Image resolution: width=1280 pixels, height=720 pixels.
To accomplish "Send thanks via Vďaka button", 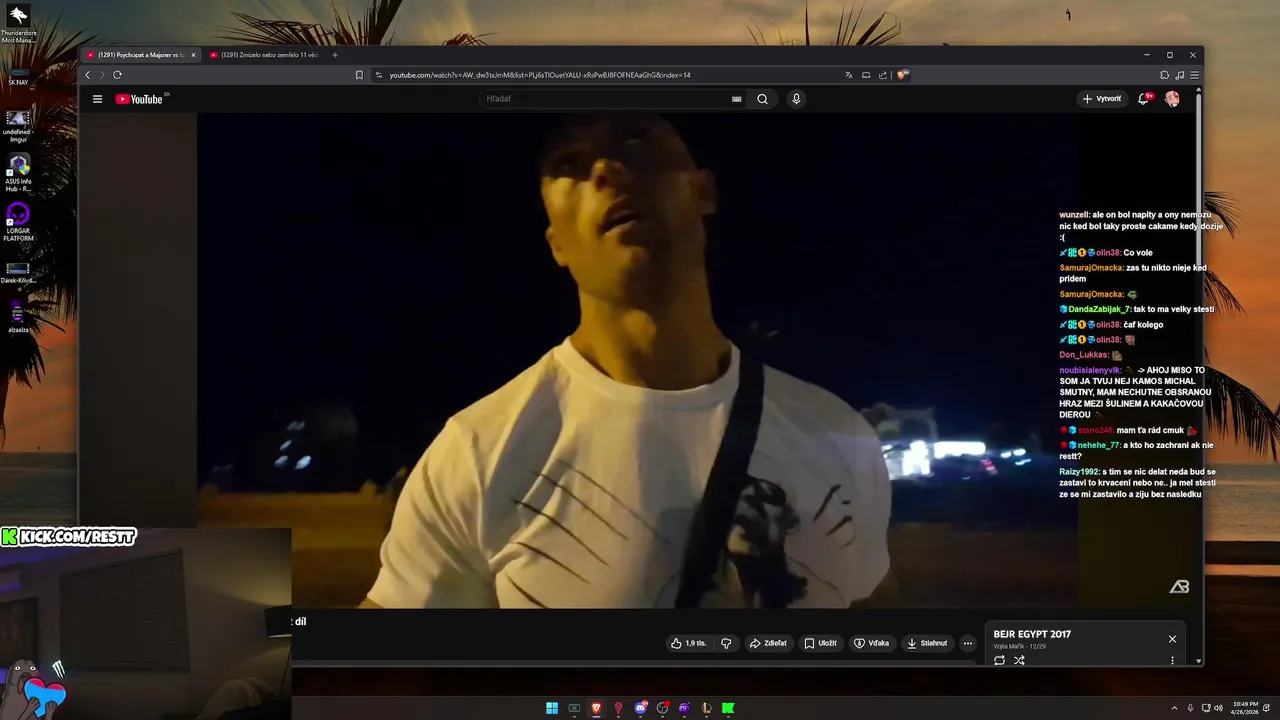I will [872, 643].
